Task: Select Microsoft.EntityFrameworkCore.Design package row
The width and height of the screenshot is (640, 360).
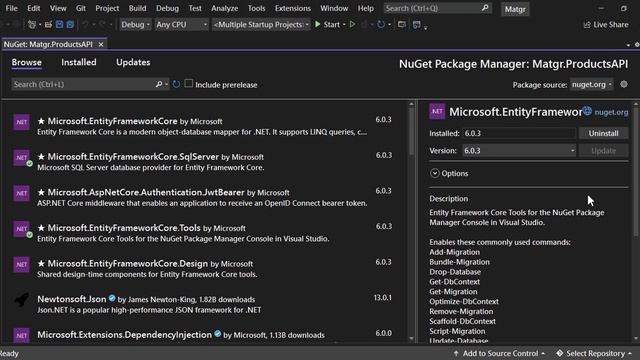Action: tap(203, 269)
